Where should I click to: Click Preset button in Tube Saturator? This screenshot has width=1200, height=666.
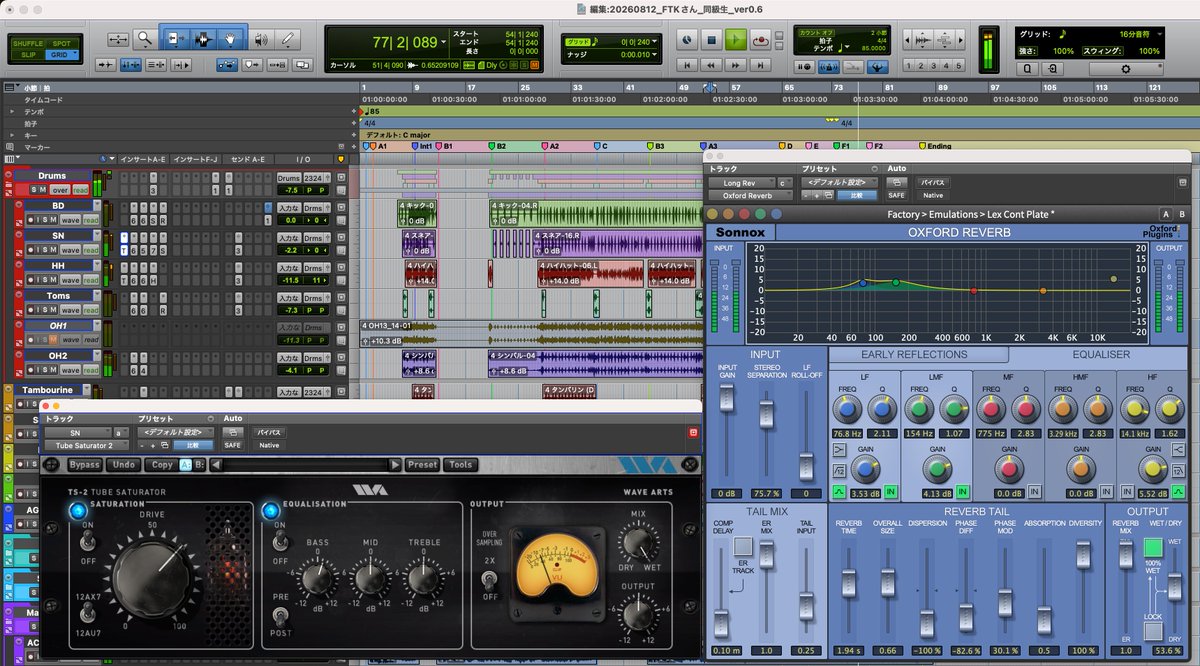click(422, 465)
